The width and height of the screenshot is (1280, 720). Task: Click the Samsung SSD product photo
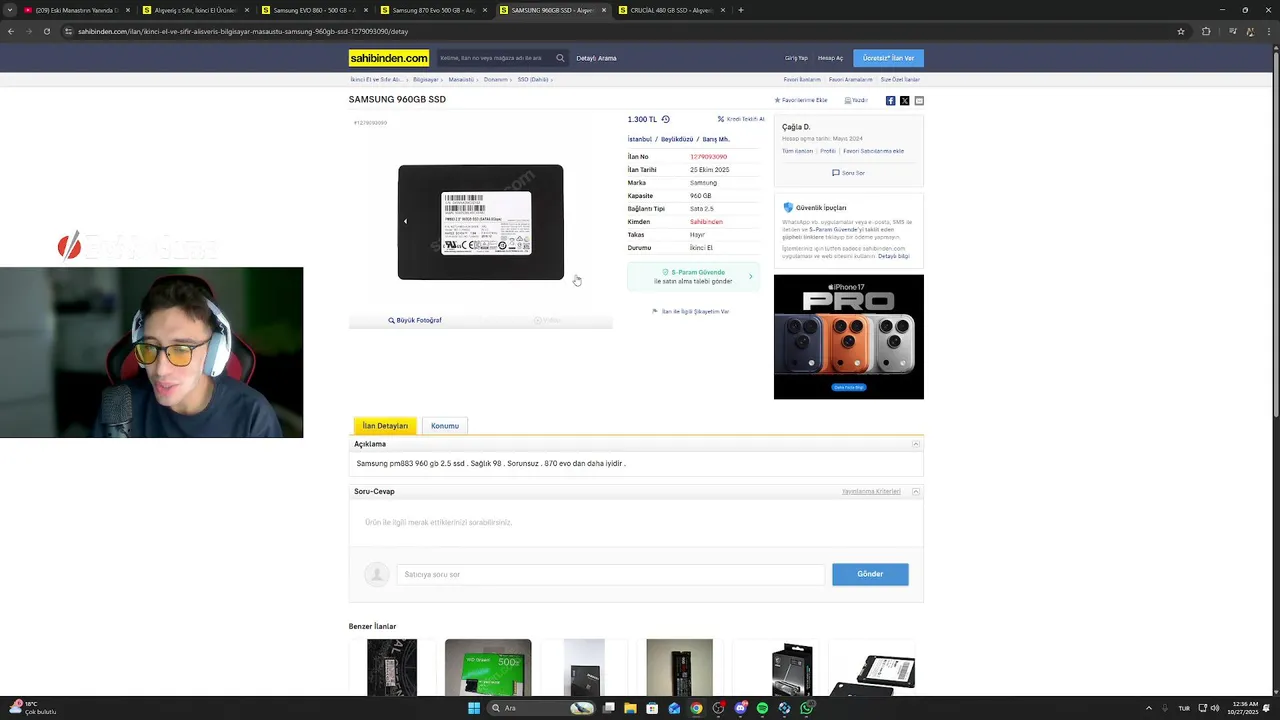click(481, 222)
